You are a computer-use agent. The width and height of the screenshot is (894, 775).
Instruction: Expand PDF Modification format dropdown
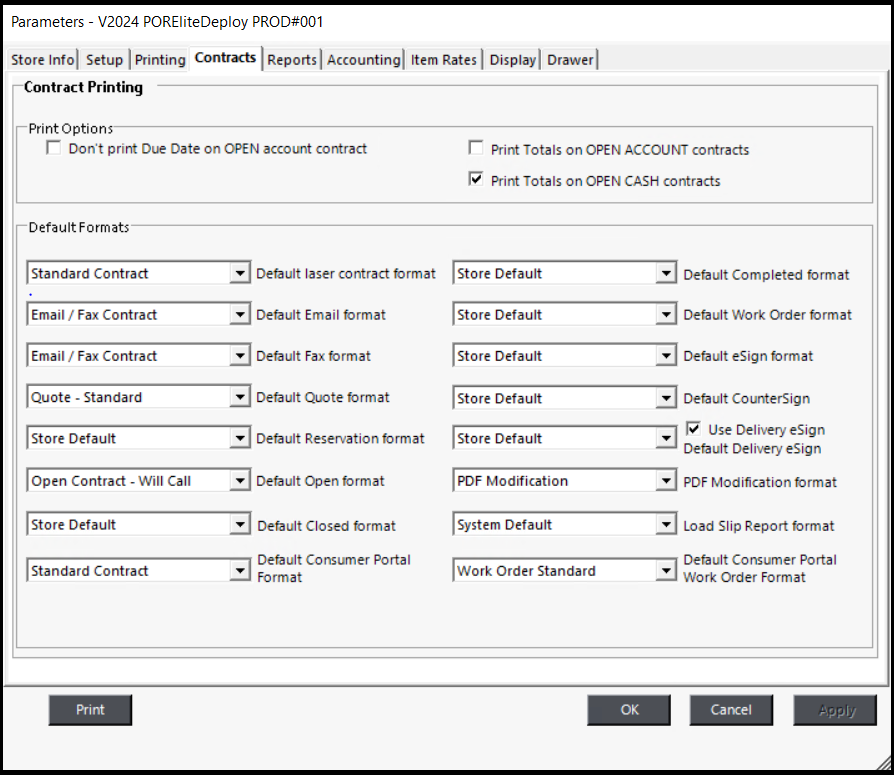pos(666,481)
